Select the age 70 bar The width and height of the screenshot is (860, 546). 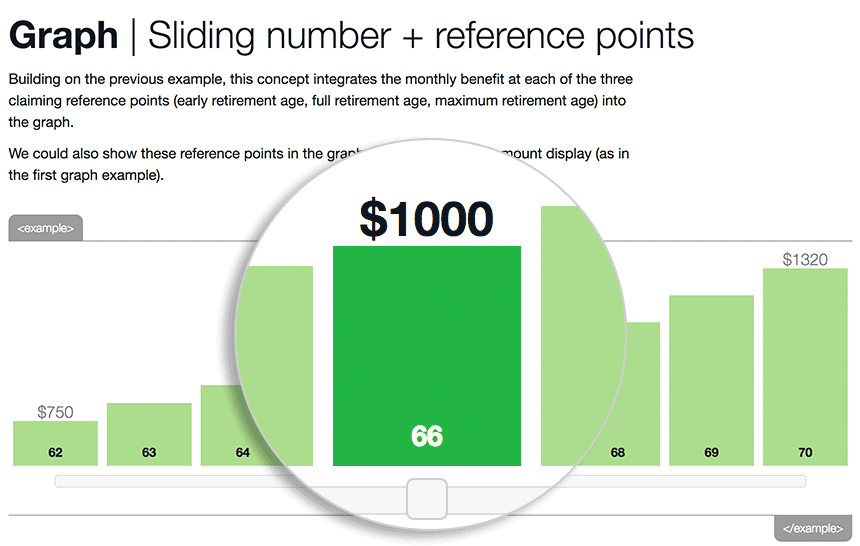point(805,367)
